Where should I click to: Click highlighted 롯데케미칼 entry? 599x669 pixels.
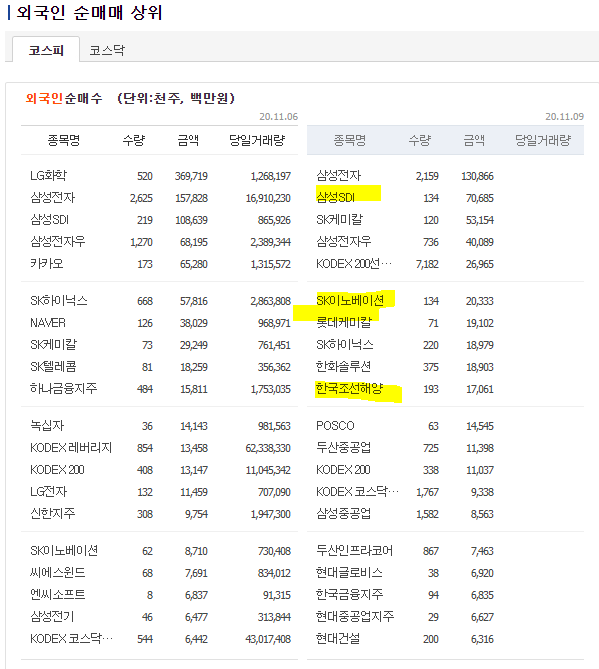[344, 322]
